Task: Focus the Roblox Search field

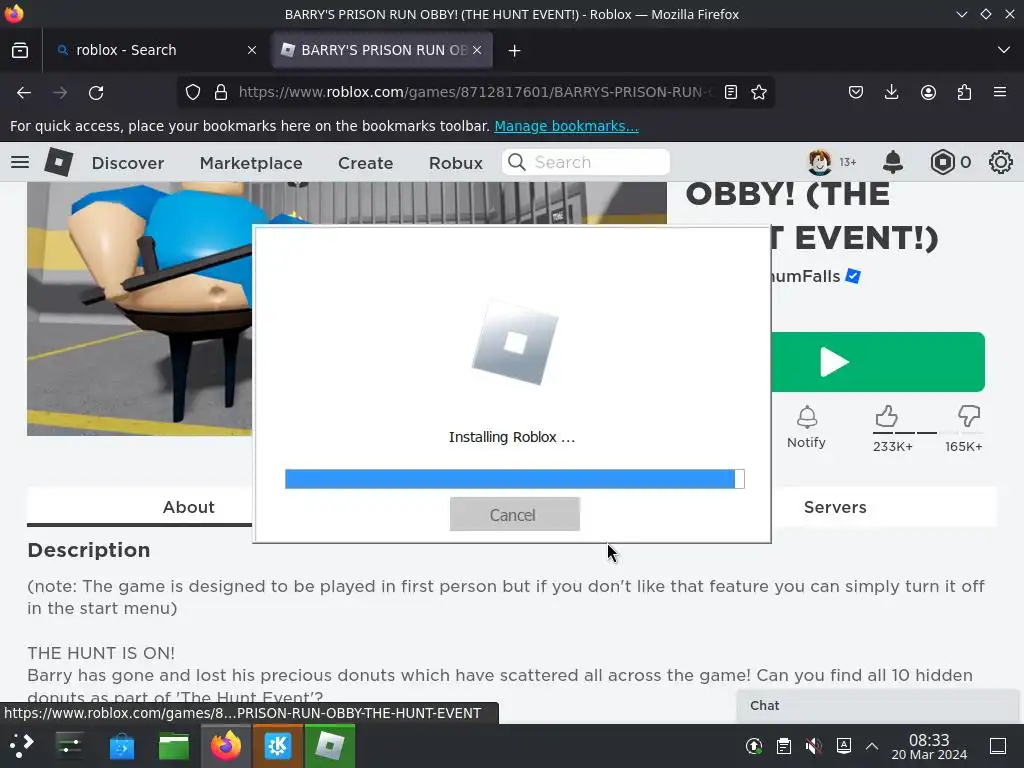Action: 586,162
